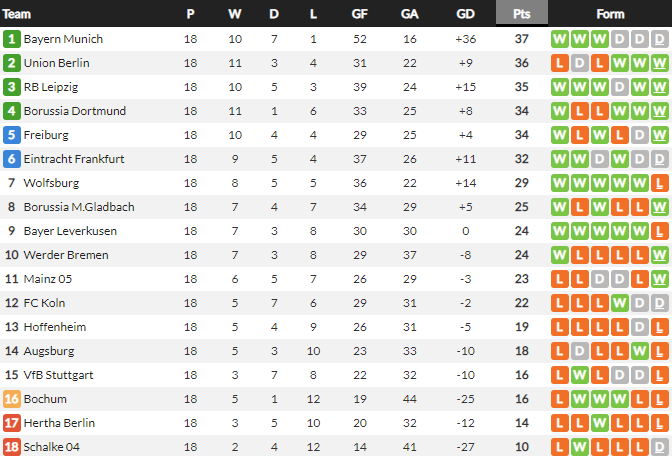Select Eintracht Frankfurt in the table

[74, 159]
